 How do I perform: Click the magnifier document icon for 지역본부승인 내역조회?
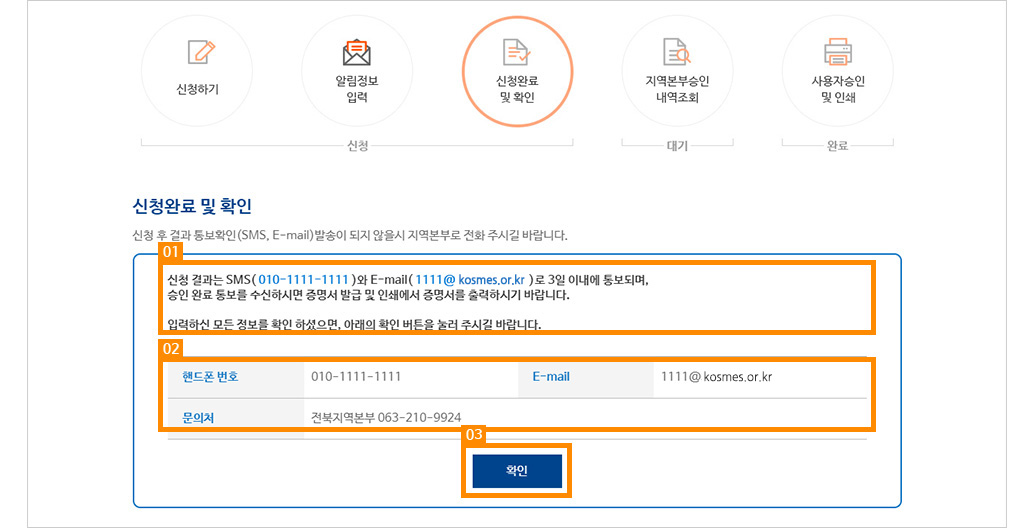coord(677,52)
